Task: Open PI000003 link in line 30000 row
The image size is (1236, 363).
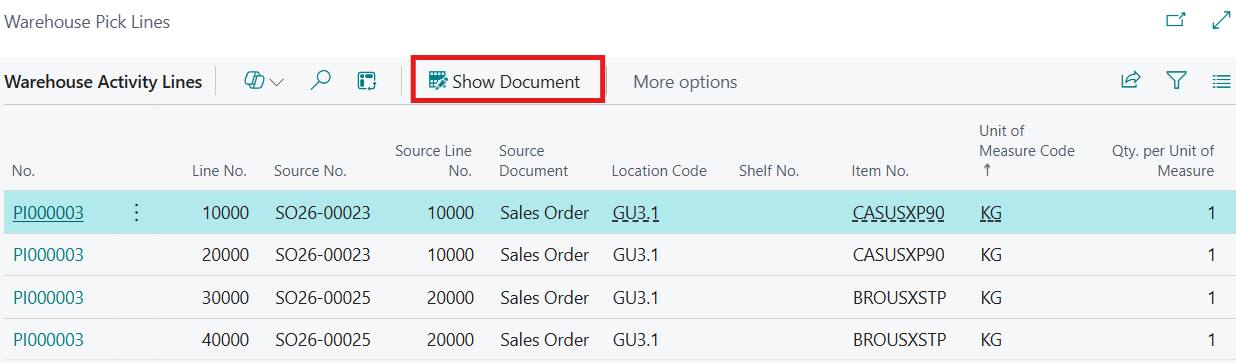Action: pos(48,298)
